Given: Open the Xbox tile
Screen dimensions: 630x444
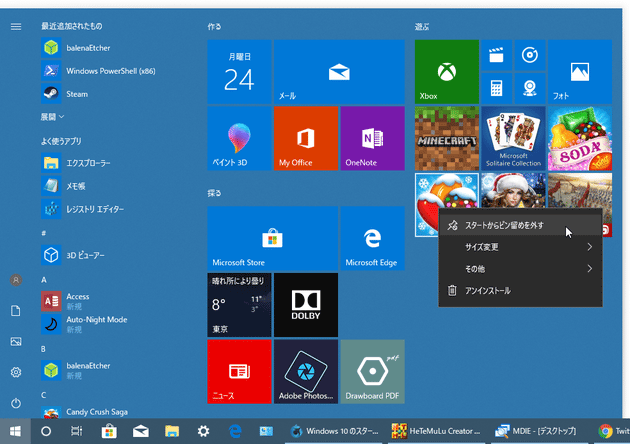Looking at the screenshot, I should coord(447,72).
